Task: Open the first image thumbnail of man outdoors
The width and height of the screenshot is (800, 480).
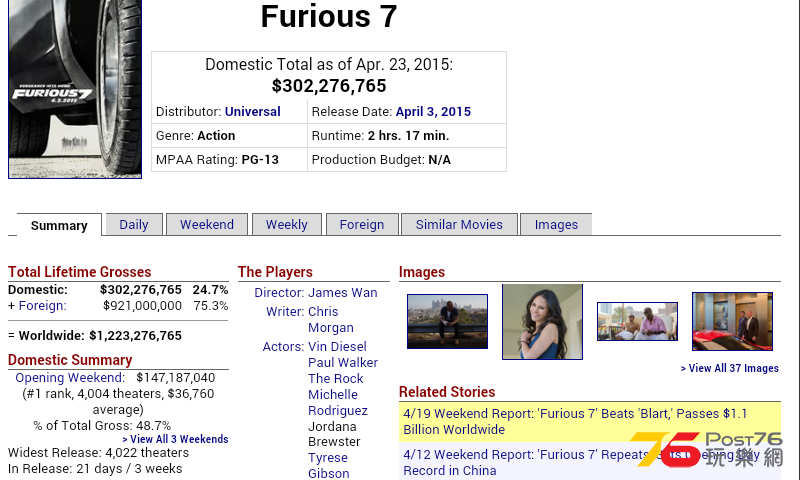Action: 447,321
